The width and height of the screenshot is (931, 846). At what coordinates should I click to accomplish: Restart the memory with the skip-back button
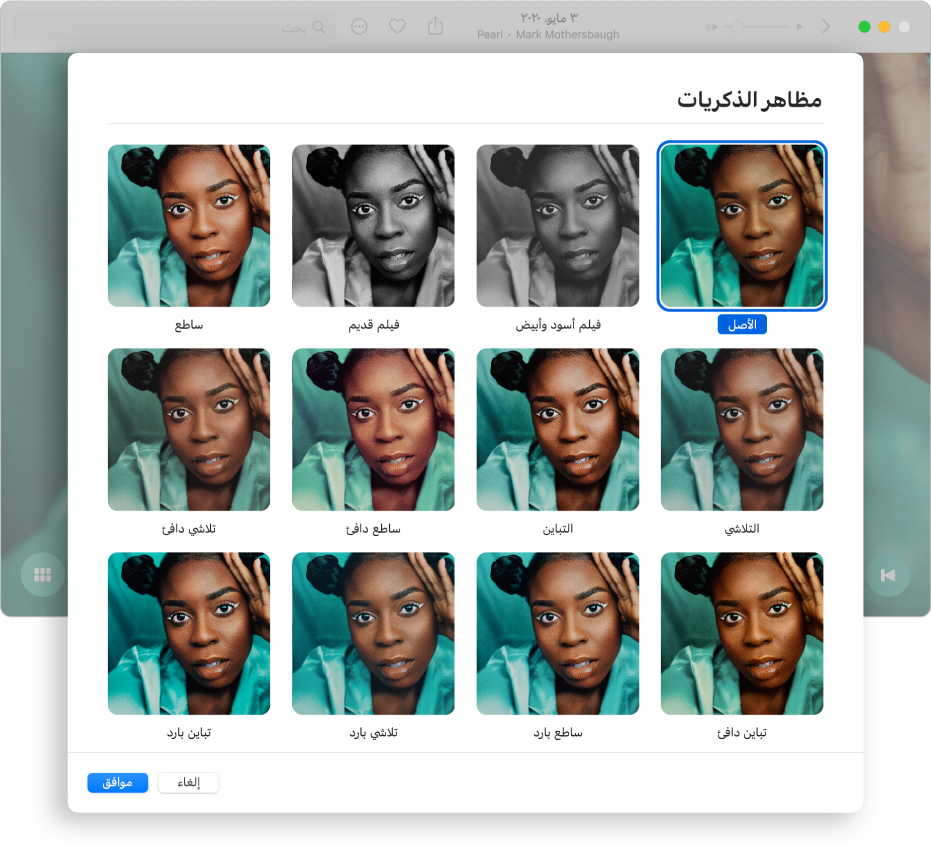click(888, 574)
